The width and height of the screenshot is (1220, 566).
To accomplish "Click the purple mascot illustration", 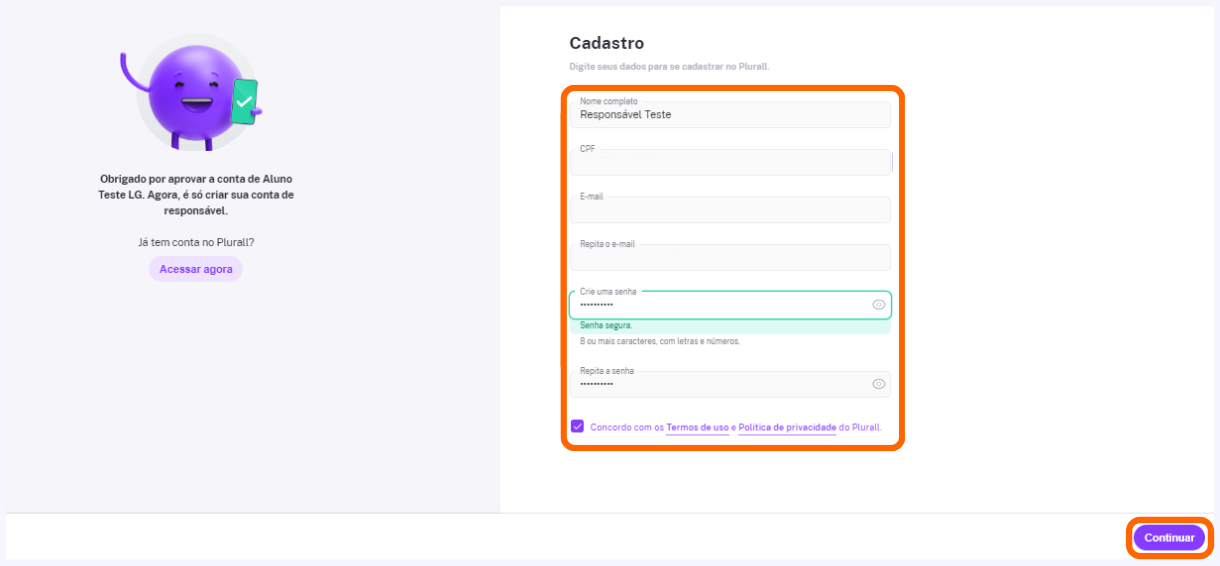I will [x=190, y=97].
